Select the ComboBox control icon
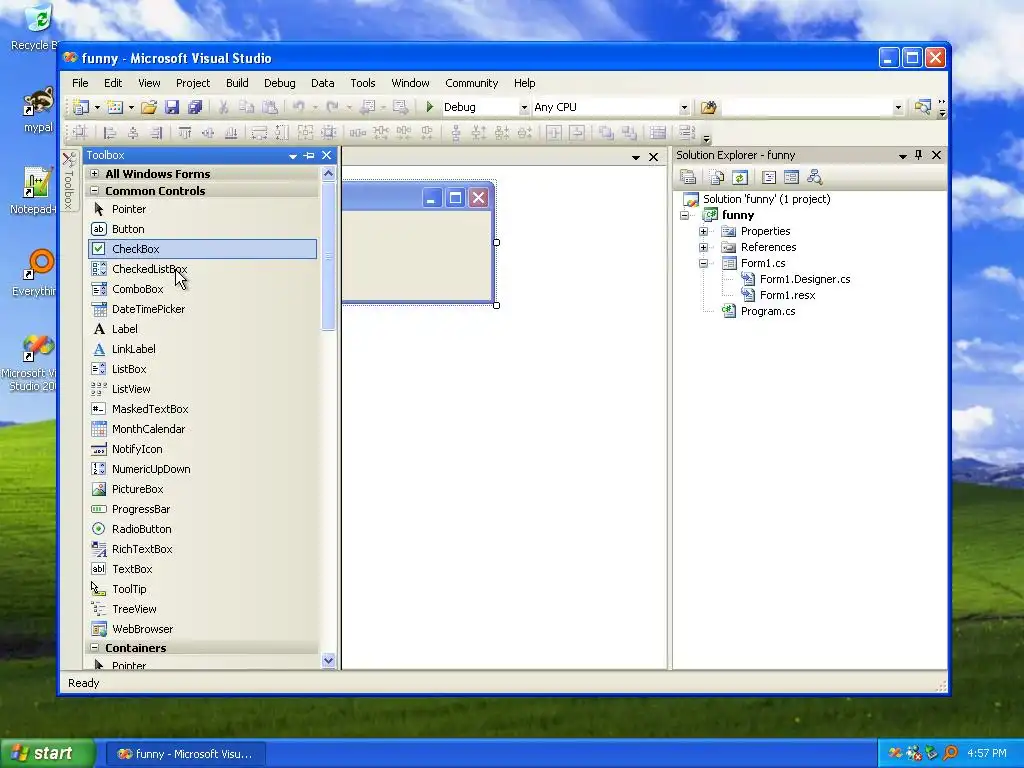This screenshot has width=1024, height=768. (99, 289)
